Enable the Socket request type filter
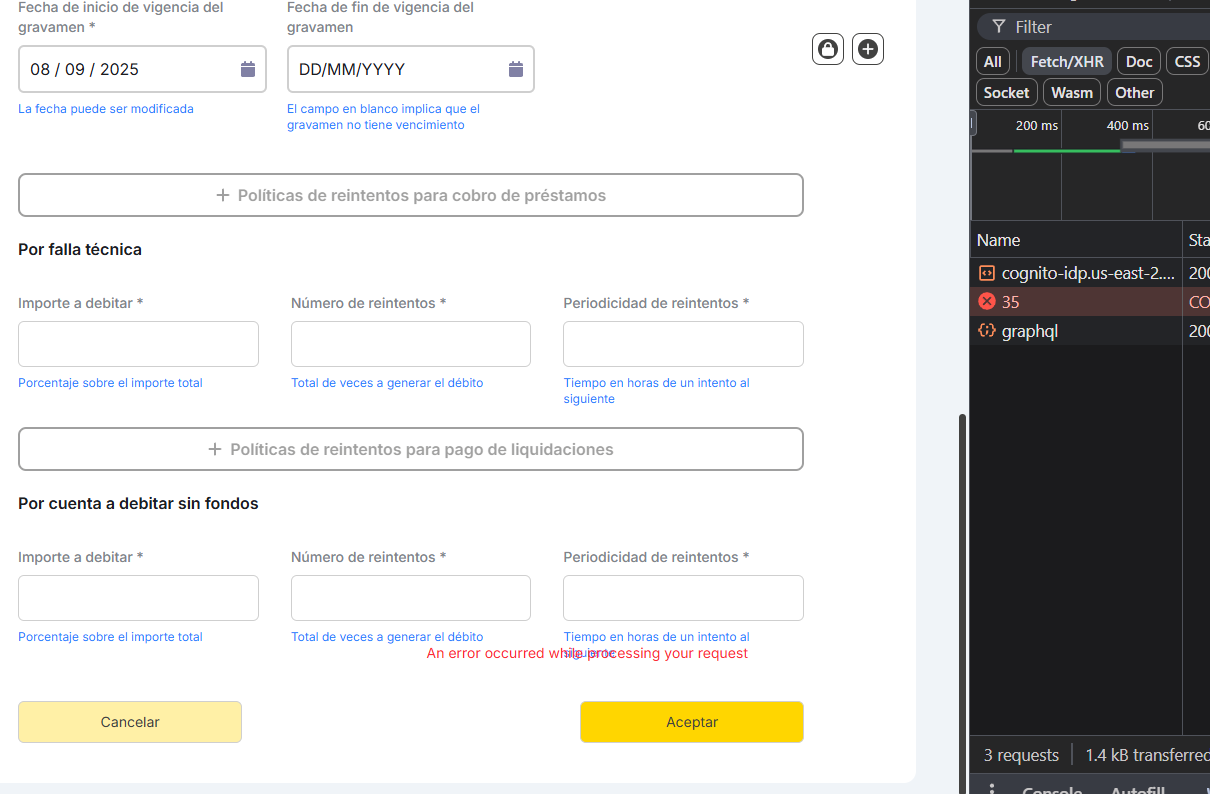The width and height of the screenshot is (1210, 794). click(x=1006, y=92)
